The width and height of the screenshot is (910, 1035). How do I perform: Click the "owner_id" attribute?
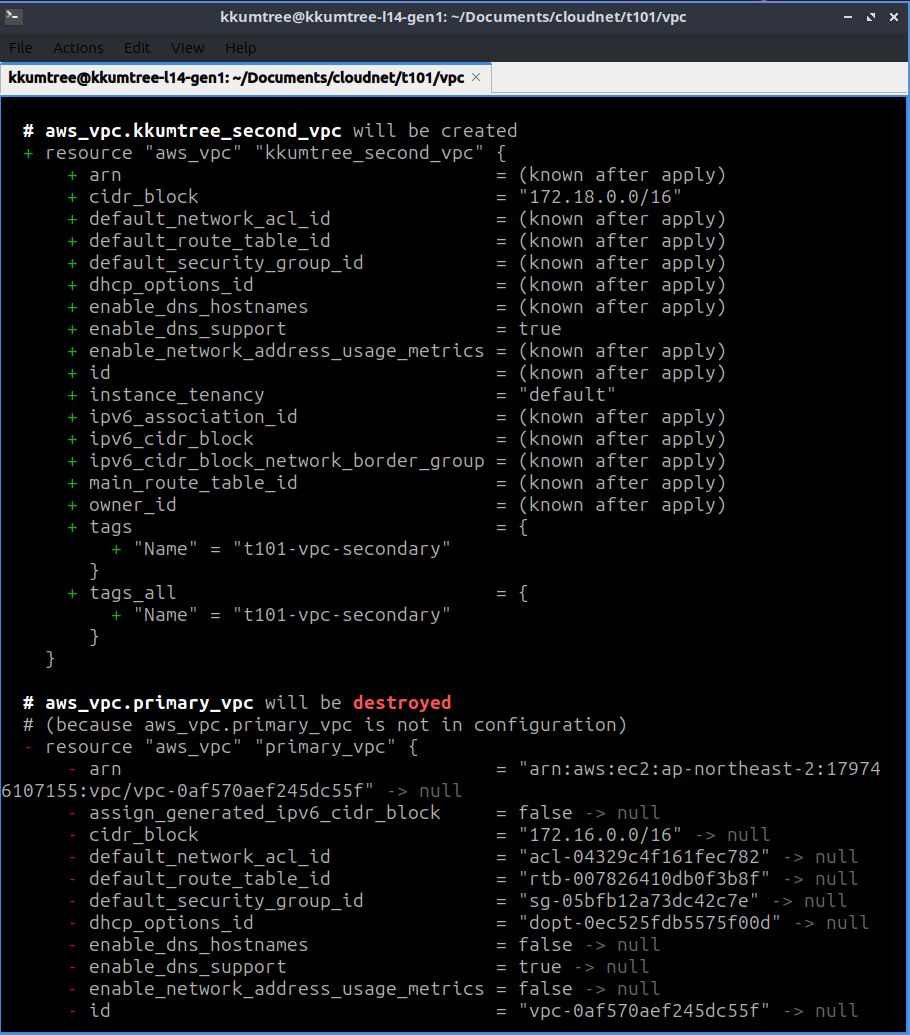[x=133, y=505]
